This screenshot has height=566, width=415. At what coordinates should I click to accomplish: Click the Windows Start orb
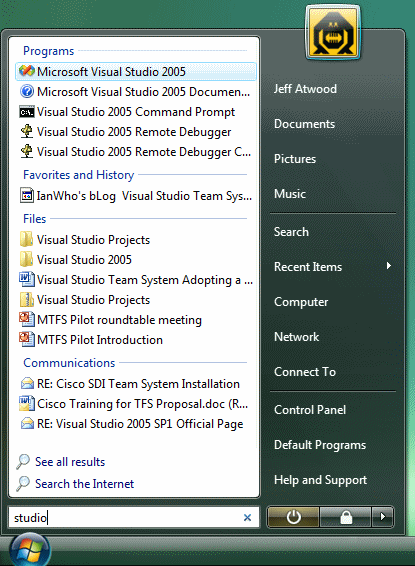29,550
